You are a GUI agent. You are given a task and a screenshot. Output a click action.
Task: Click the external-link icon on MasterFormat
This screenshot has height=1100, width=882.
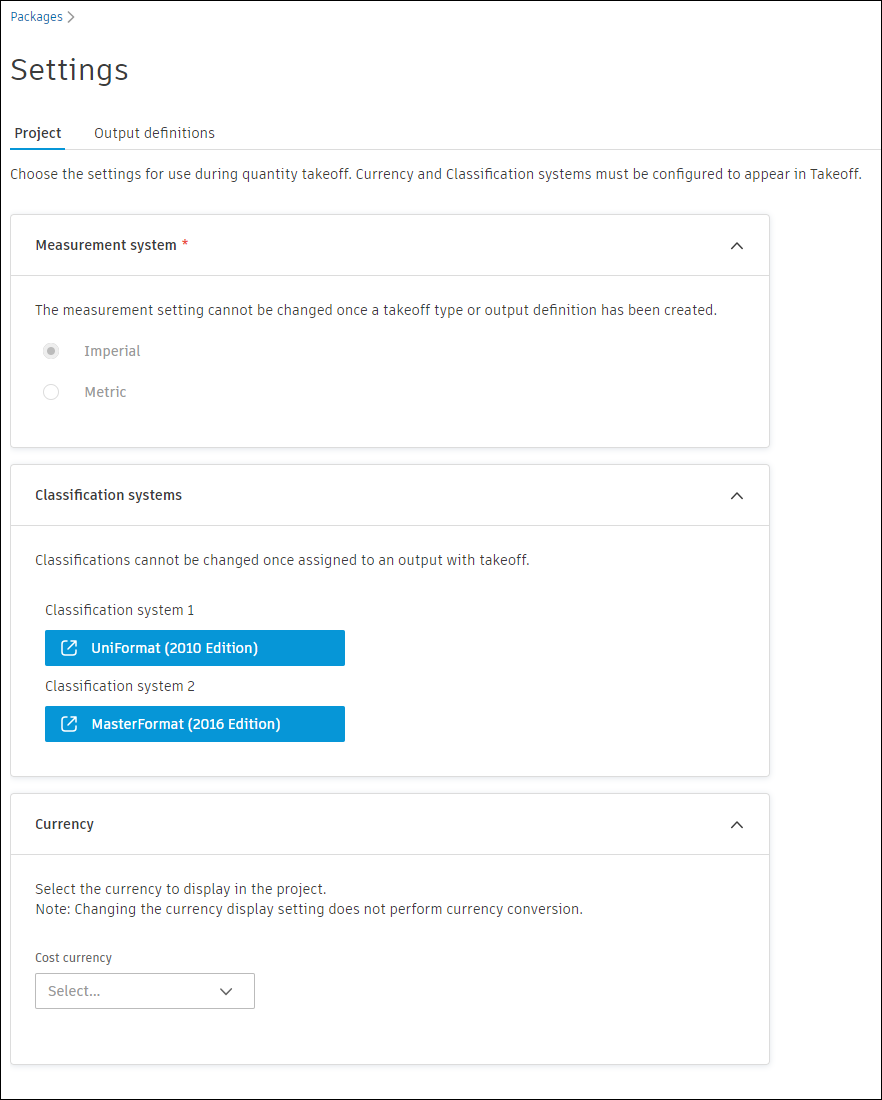[x=69, y=724]
